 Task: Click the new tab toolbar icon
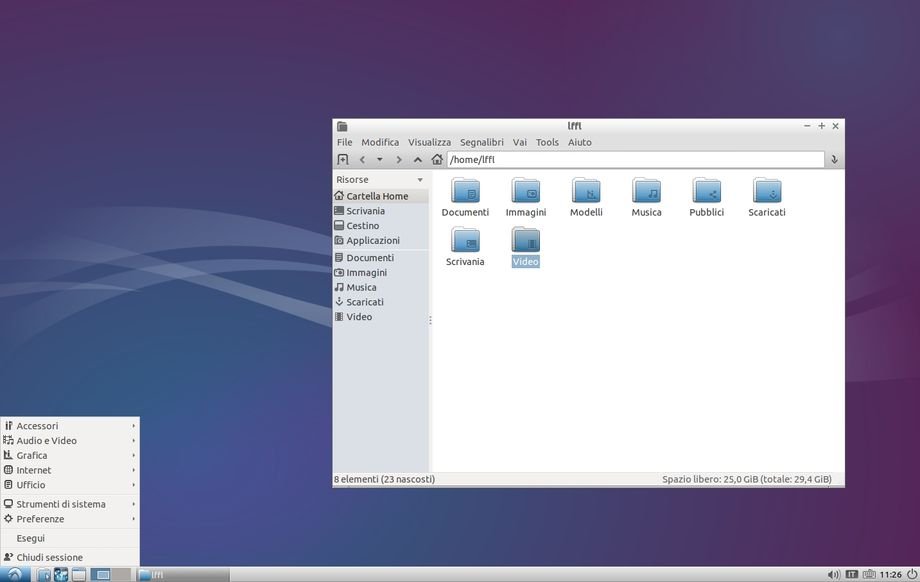pyautogui.click(x=343, y=160)
